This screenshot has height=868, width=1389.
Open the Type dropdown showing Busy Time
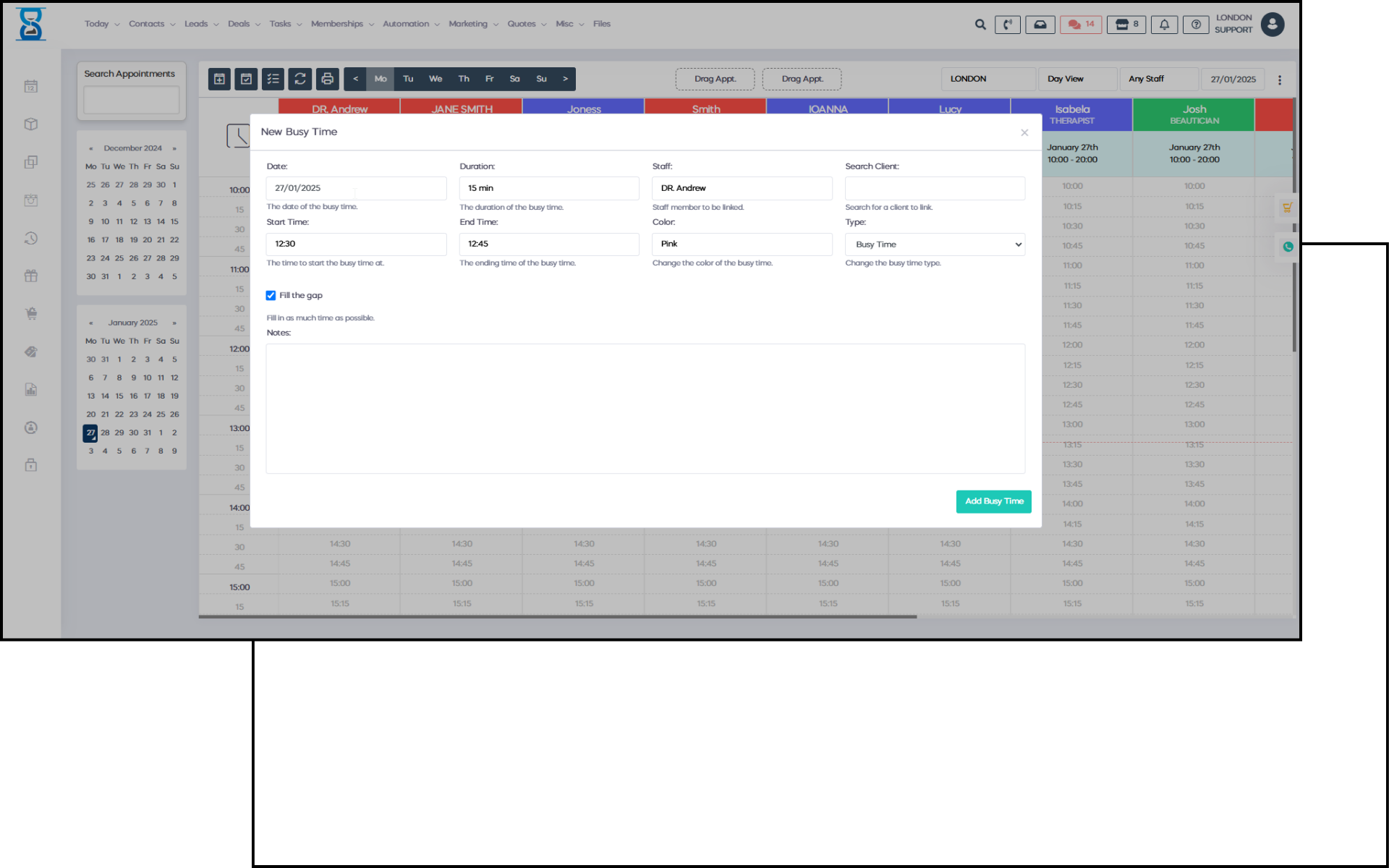click(x=935, y=244)
